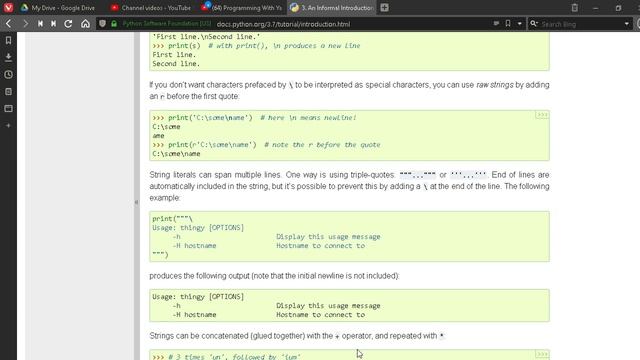640x360 pixels.
Task: Open the Downloads side panel
Action: coord(8,58)
